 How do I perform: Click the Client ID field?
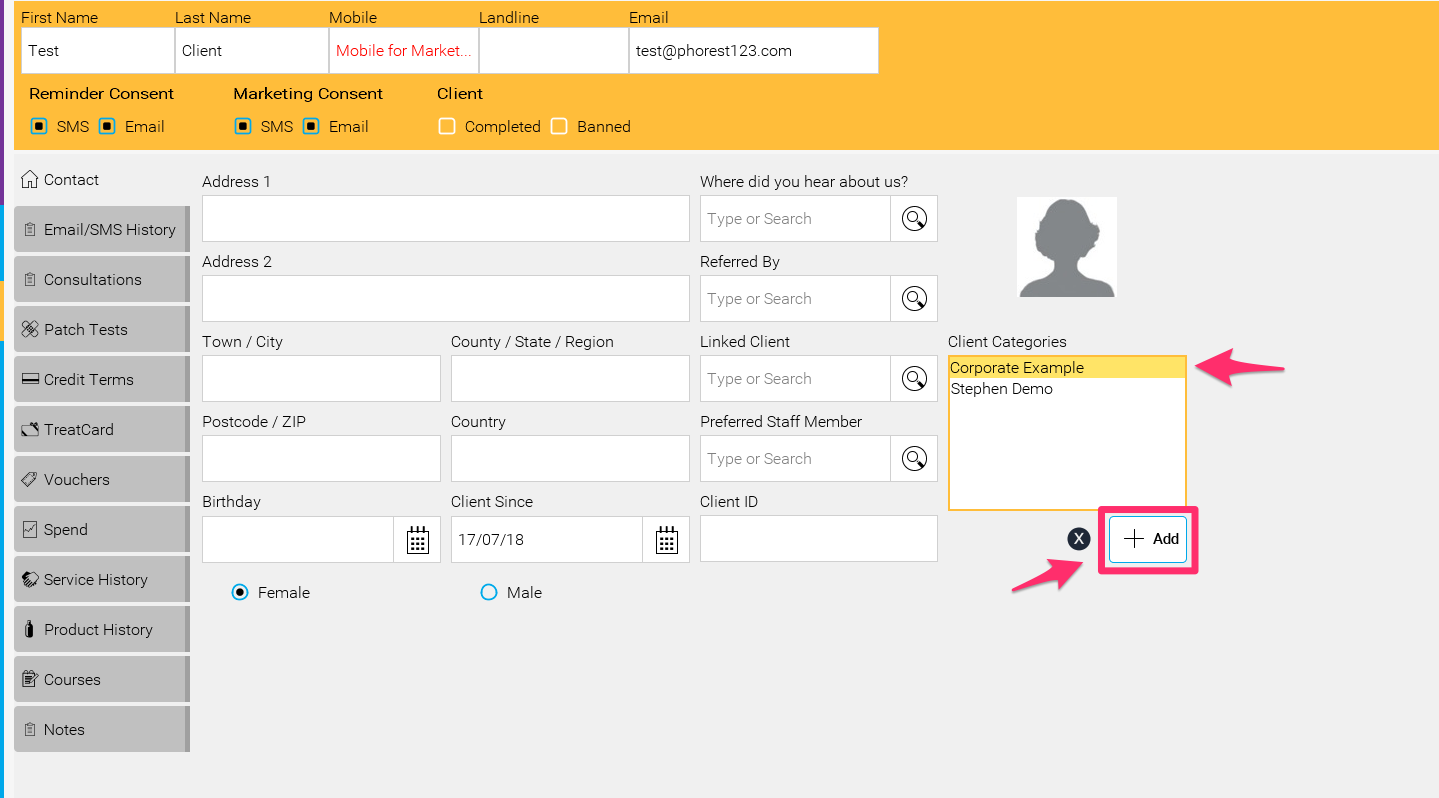819,539
